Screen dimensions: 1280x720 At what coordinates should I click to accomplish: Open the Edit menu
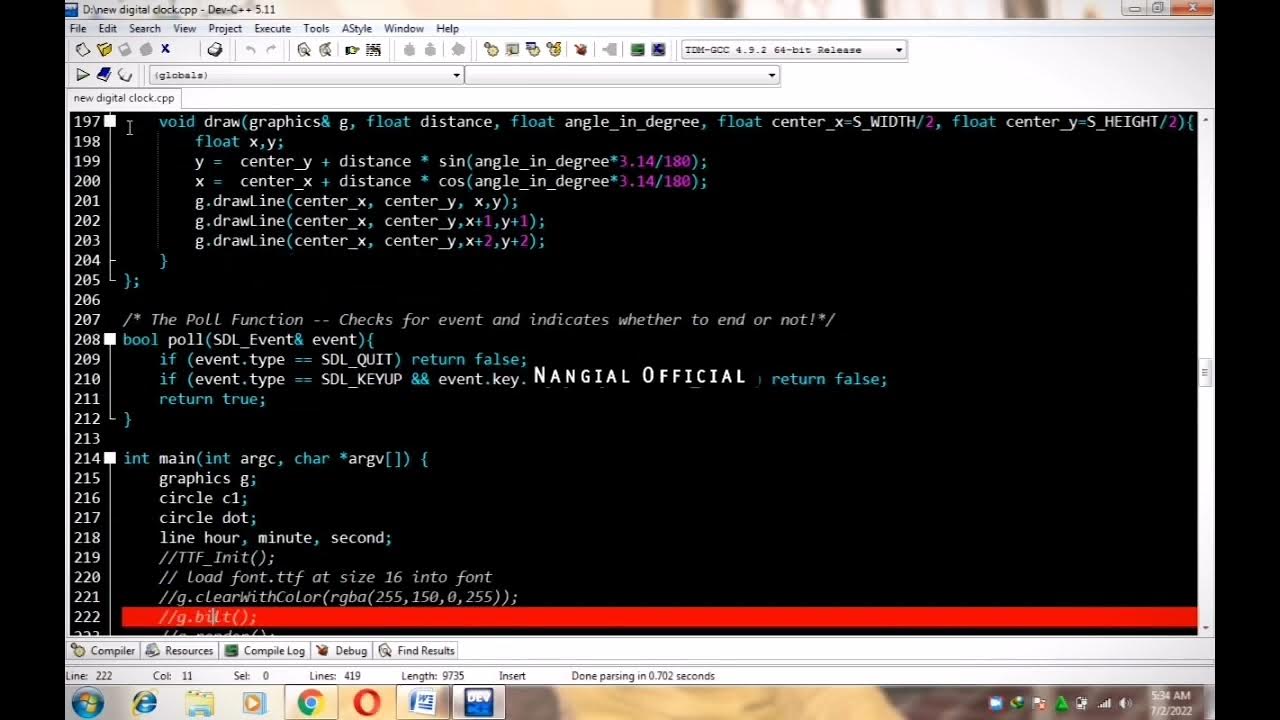pyautogui.click(x=108, y=28)
